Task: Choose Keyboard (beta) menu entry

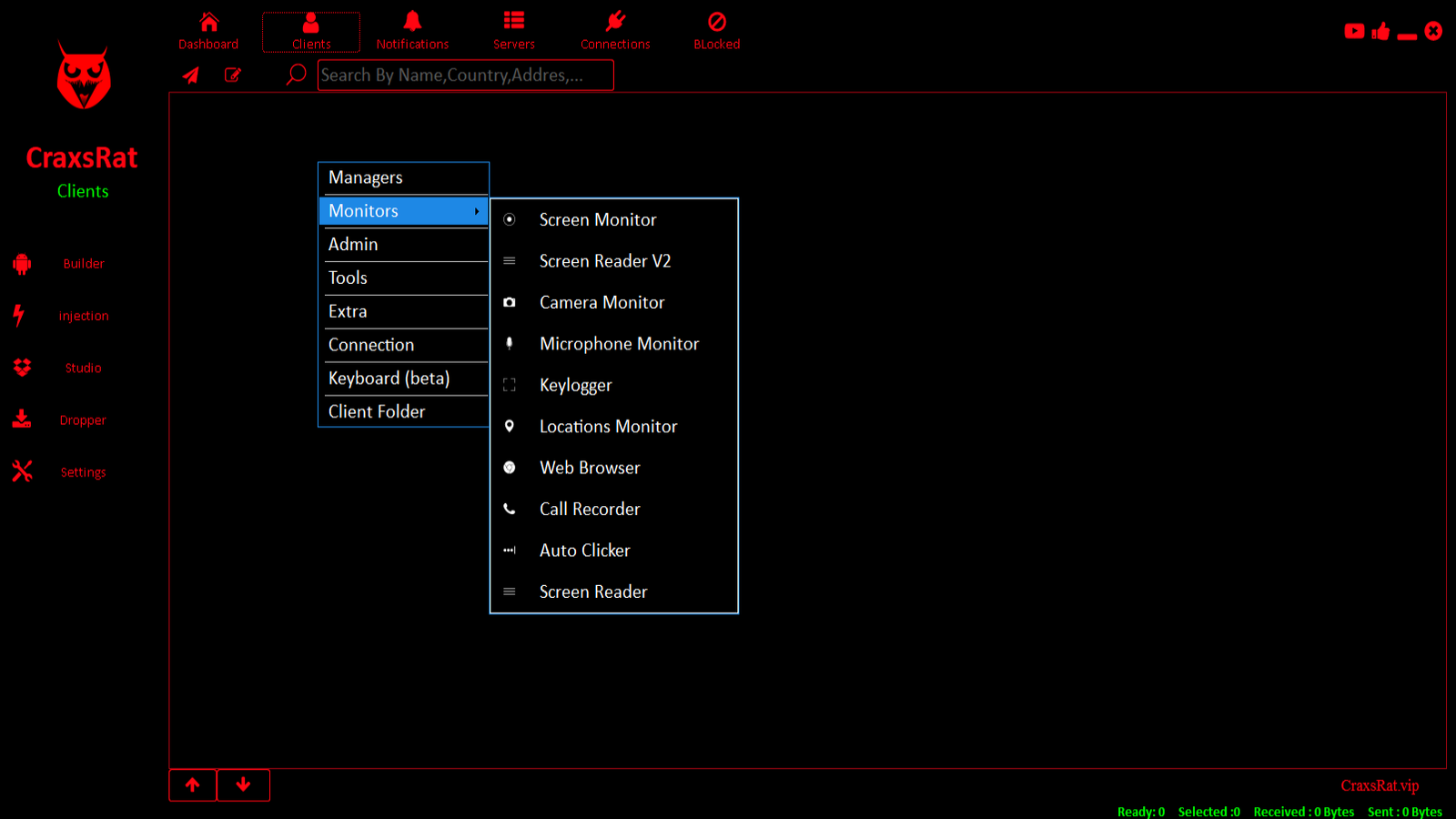Action: point(403,379)
